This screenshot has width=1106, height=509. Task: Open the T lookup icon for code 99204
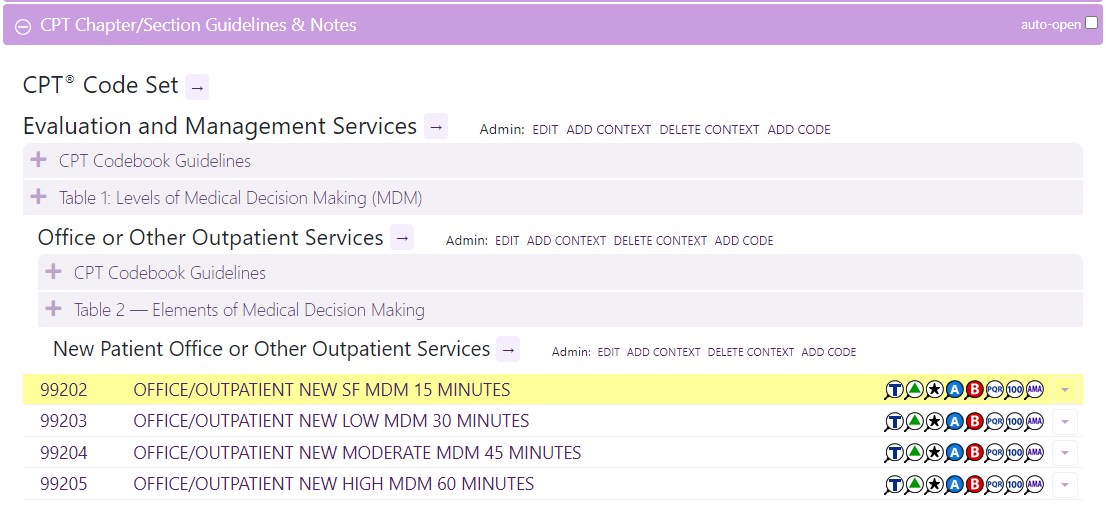(894, 452)
